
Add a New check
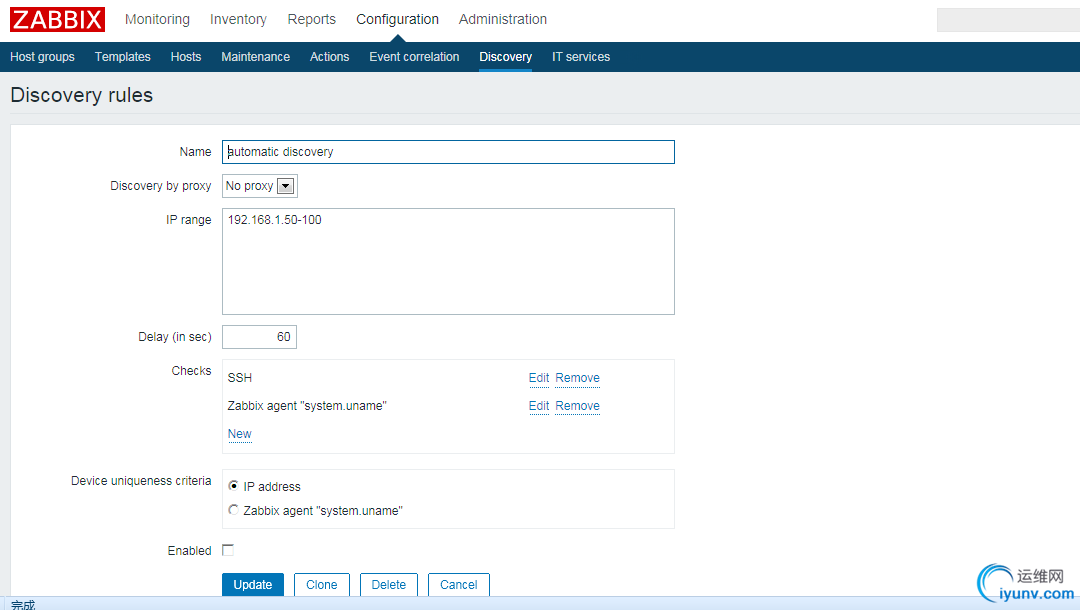[240, 434]
